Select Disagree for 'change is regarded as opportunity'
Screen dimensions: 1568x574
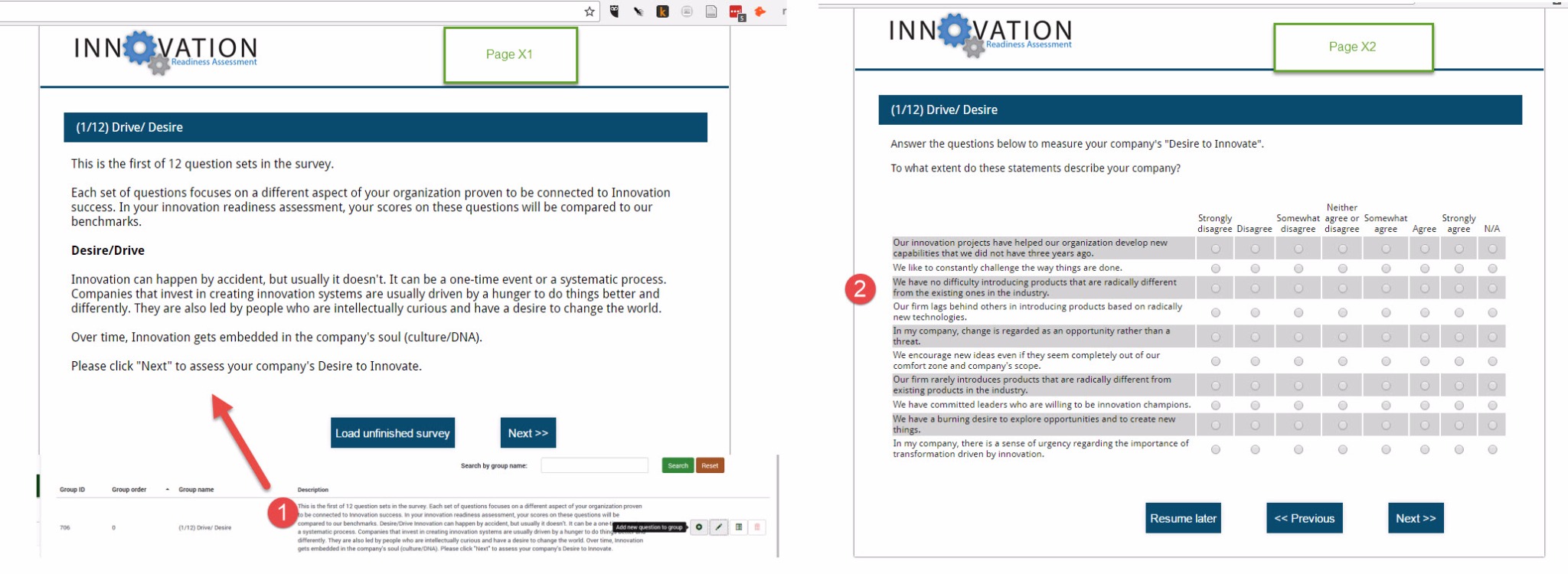point(1255,337)
